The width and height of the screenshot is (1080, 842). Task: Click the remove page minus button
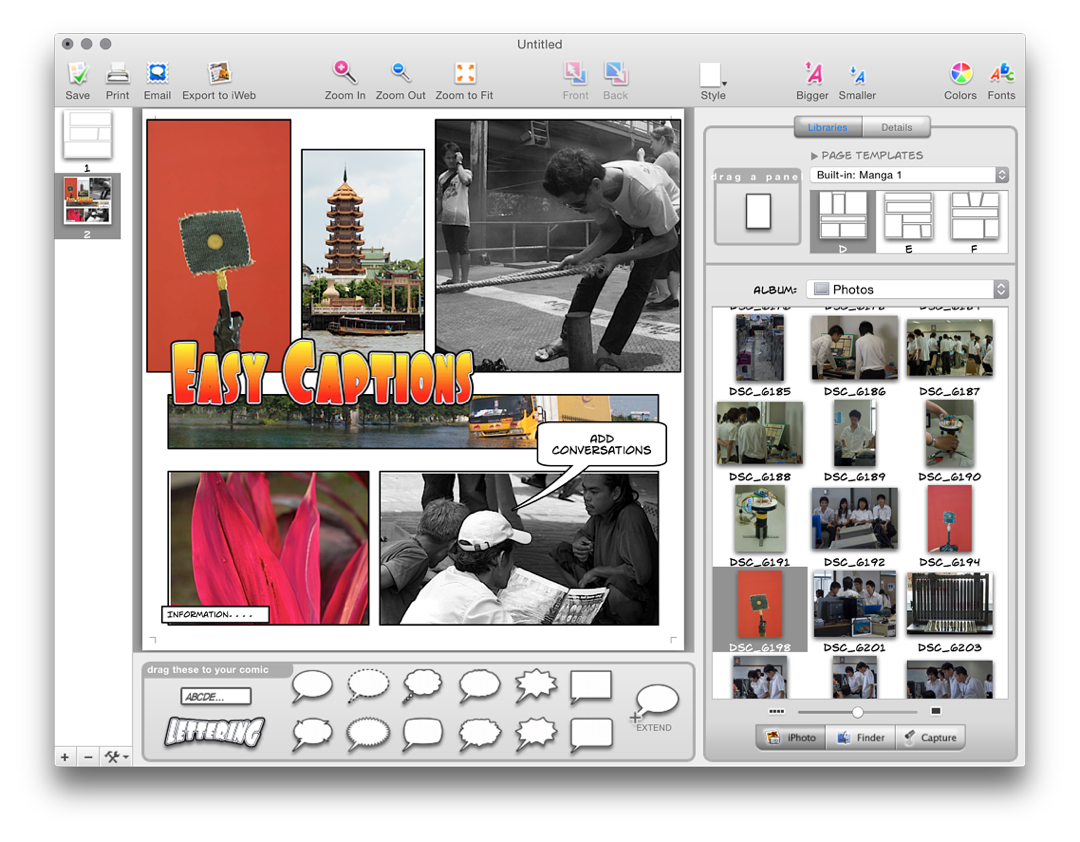click(88, 757)
